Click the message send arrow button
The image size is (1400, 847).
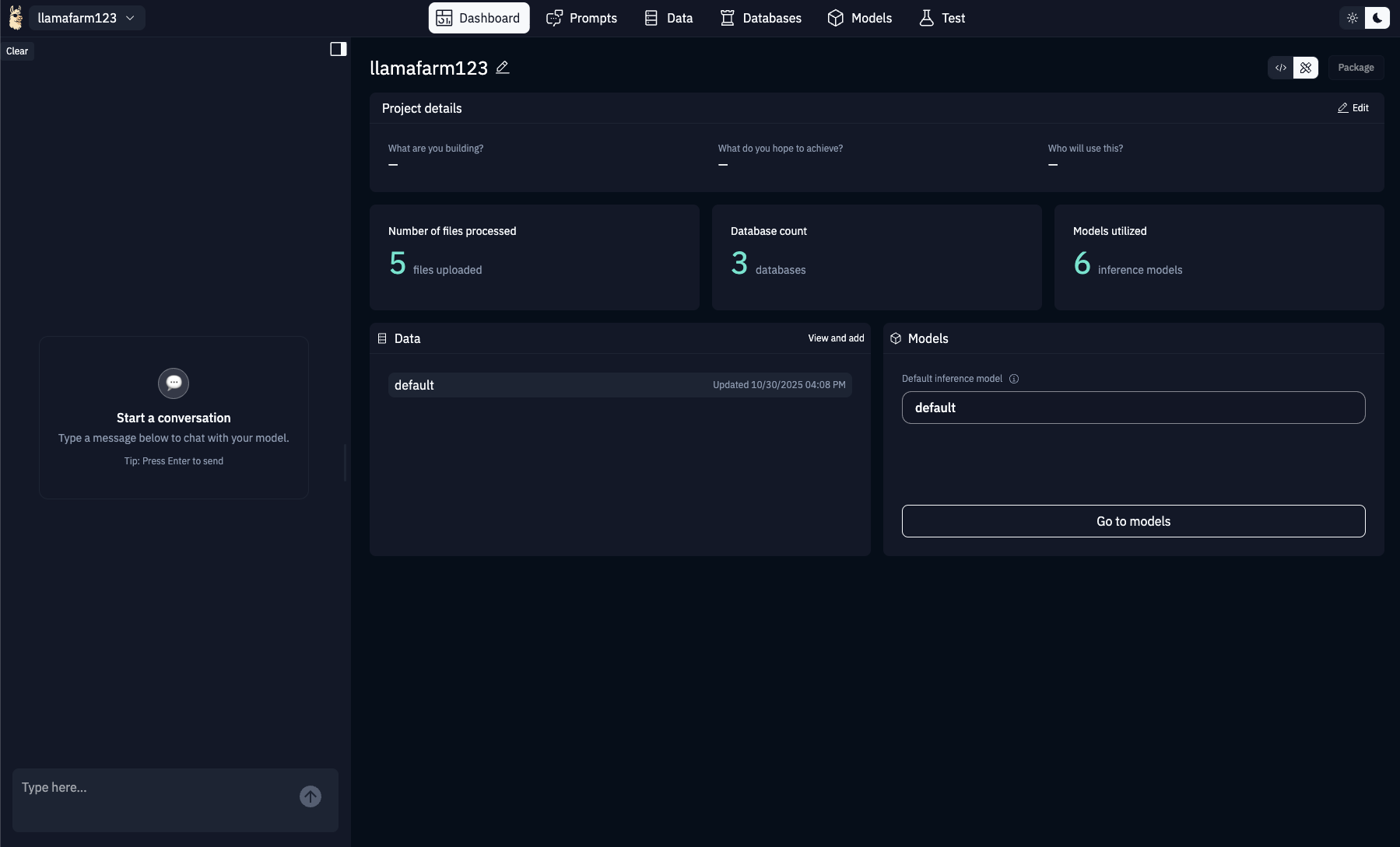pyautogui.click(x=309, y=796)
